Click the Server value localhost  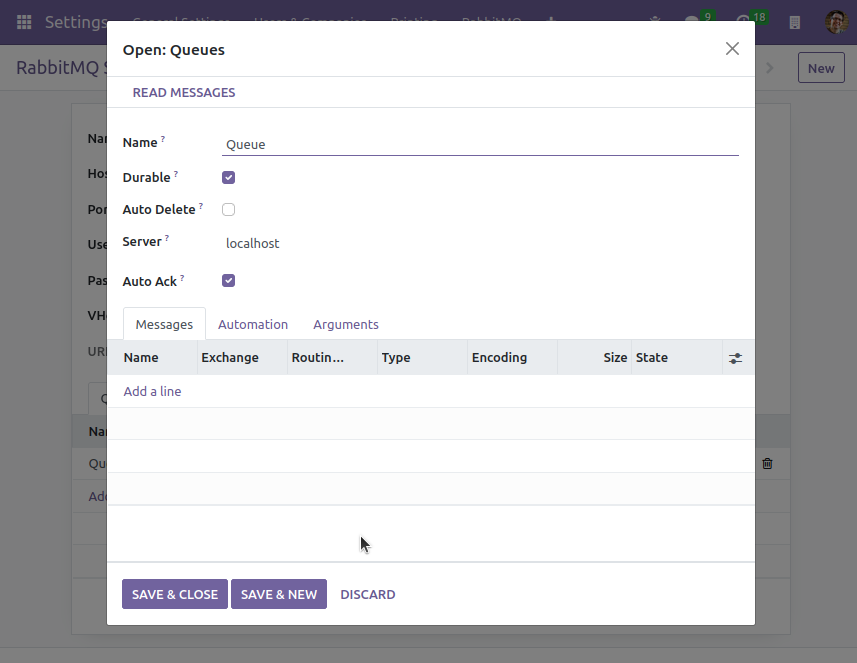coord(253,243)
